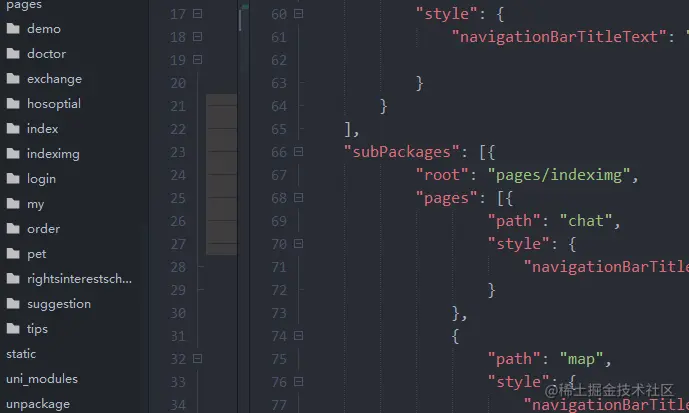Click the "map" path value

pyautogui.click(x=581, y=359)
